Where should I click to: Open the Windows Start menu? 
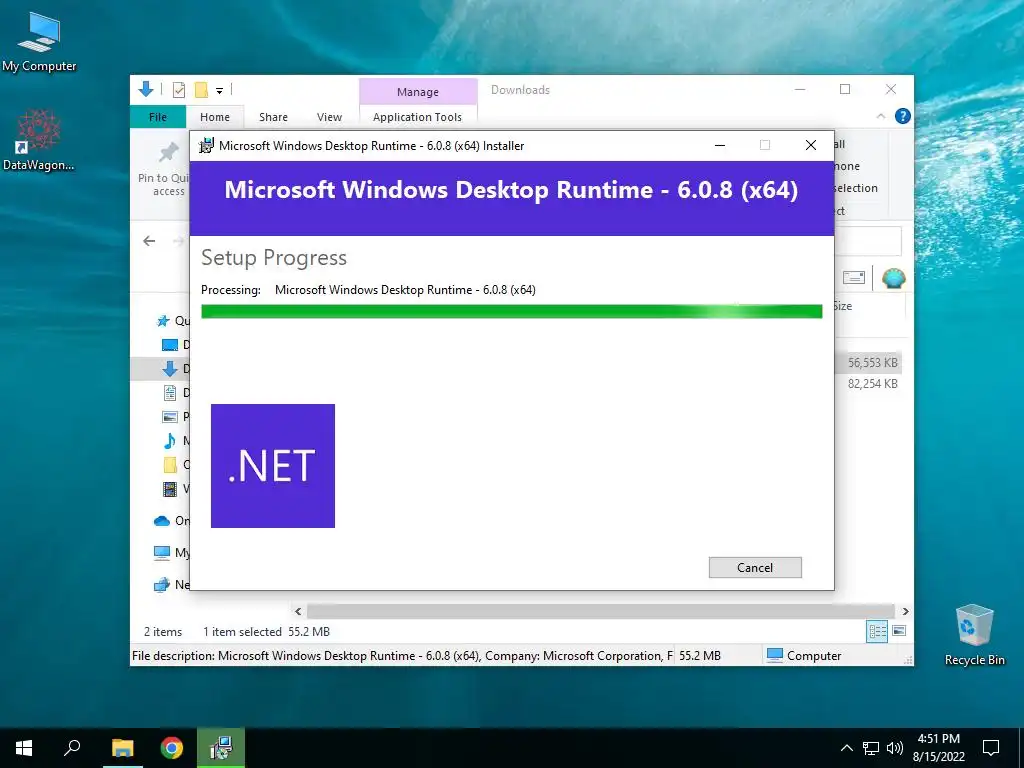(x=24, y=748)
